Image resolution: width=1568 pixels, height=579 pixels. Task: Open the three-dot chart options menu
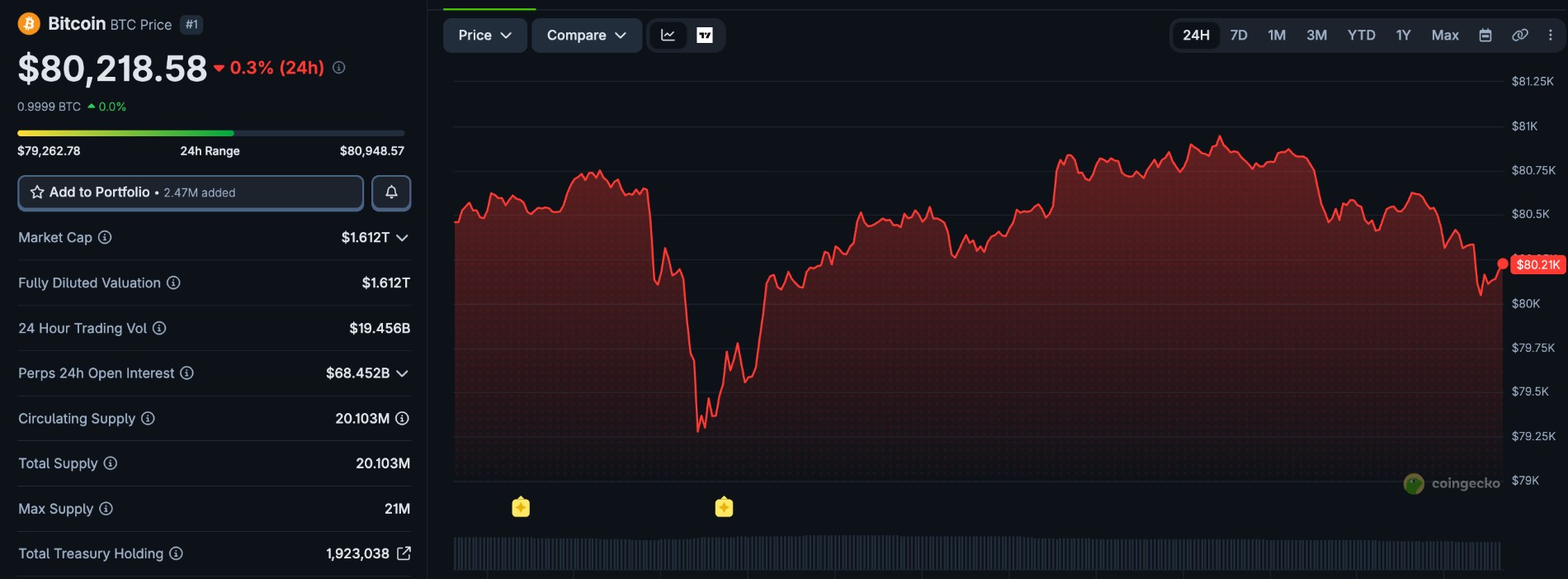coord(1551,36)
